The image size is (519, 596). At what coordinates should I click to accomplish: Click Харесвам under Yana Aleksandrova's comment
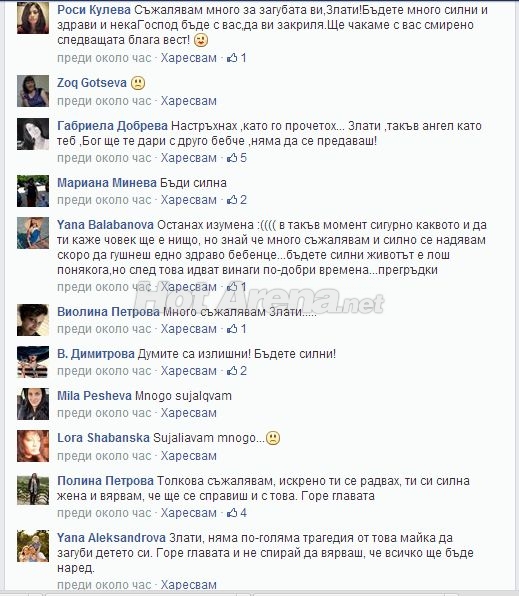click(189, 585)
